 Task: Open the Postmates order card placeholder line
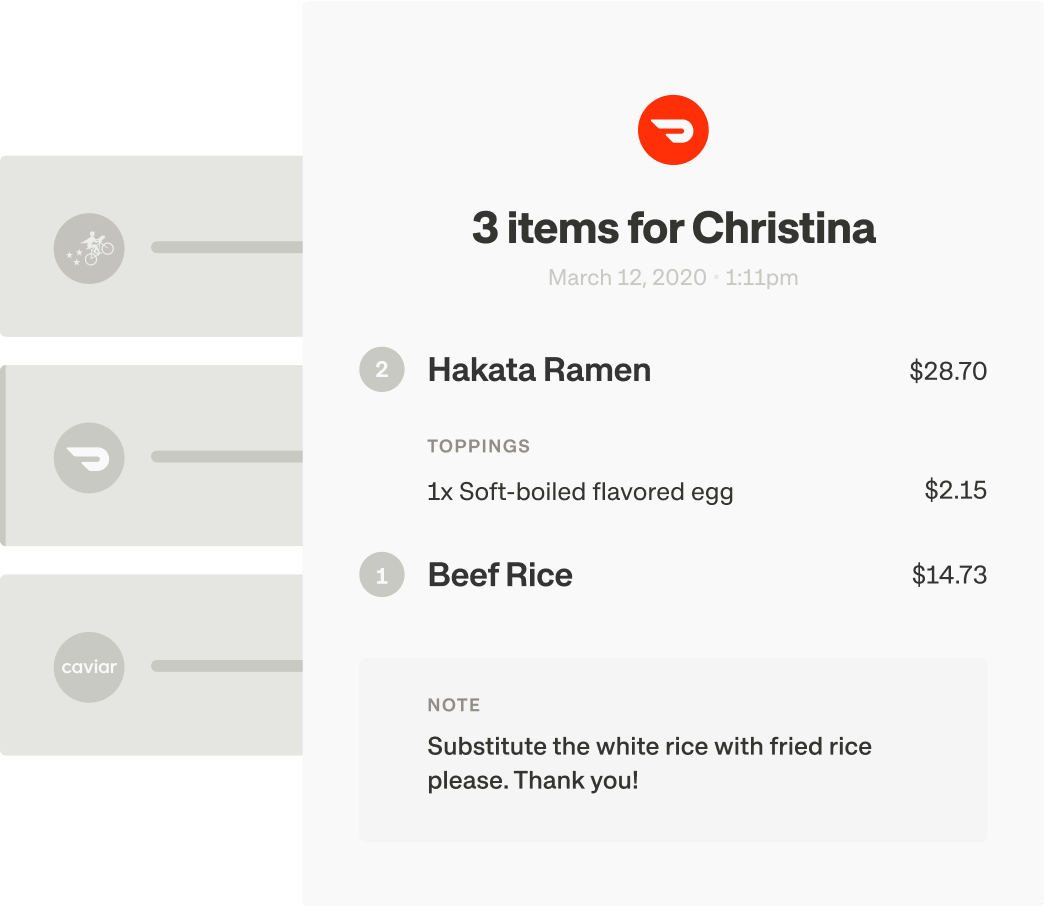click(x=227, y=247)
